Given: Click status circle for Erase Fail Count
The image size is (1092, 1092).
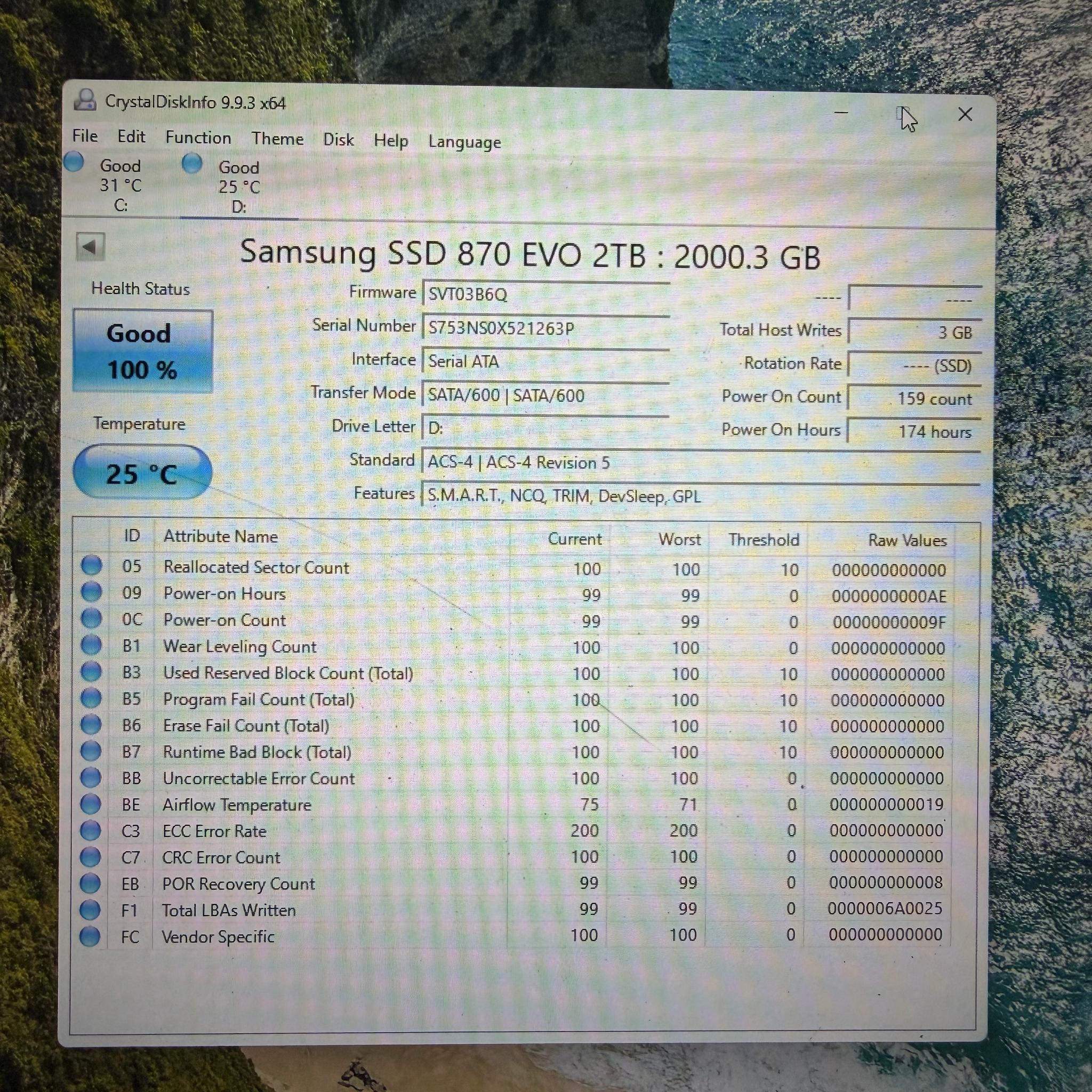Looking at the screenshot, I should (91, 725).
